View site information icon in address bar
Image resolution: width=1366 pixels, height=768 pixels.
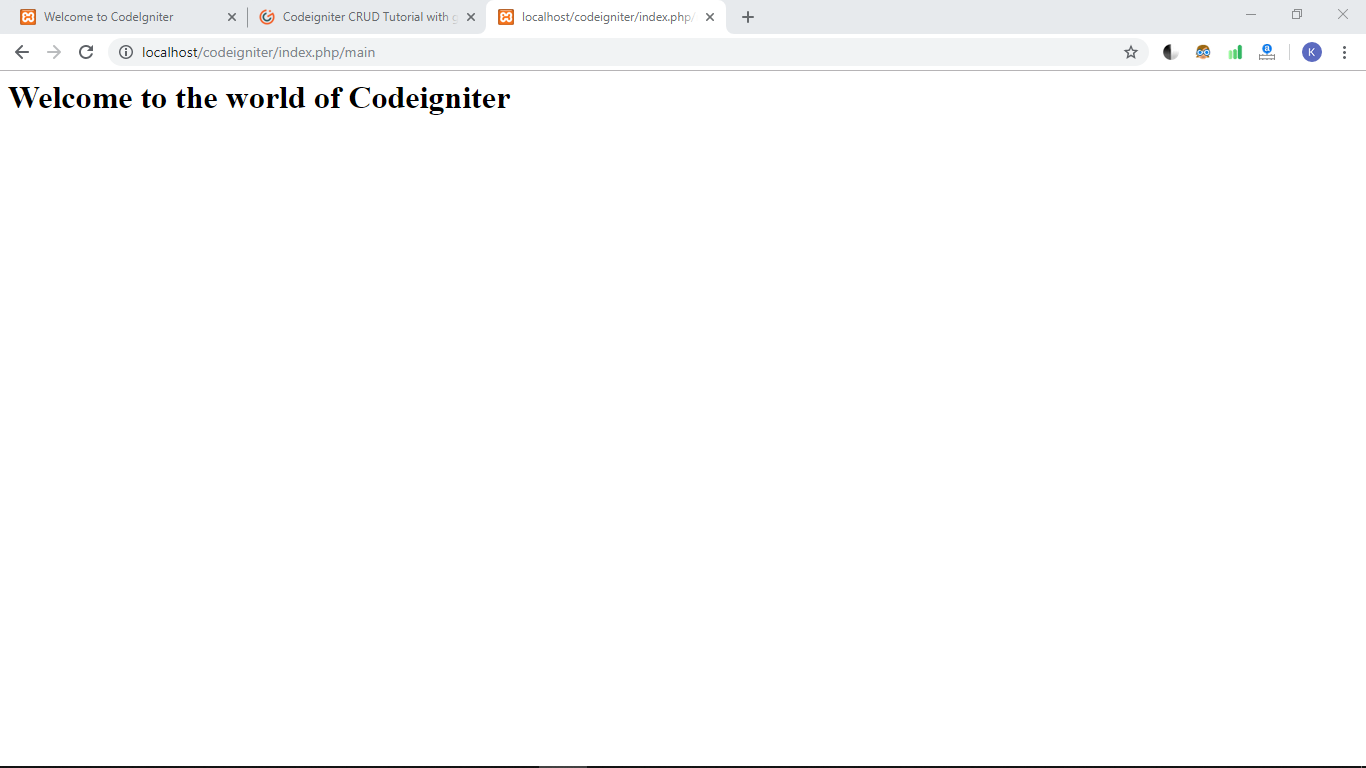click(126, 52)
